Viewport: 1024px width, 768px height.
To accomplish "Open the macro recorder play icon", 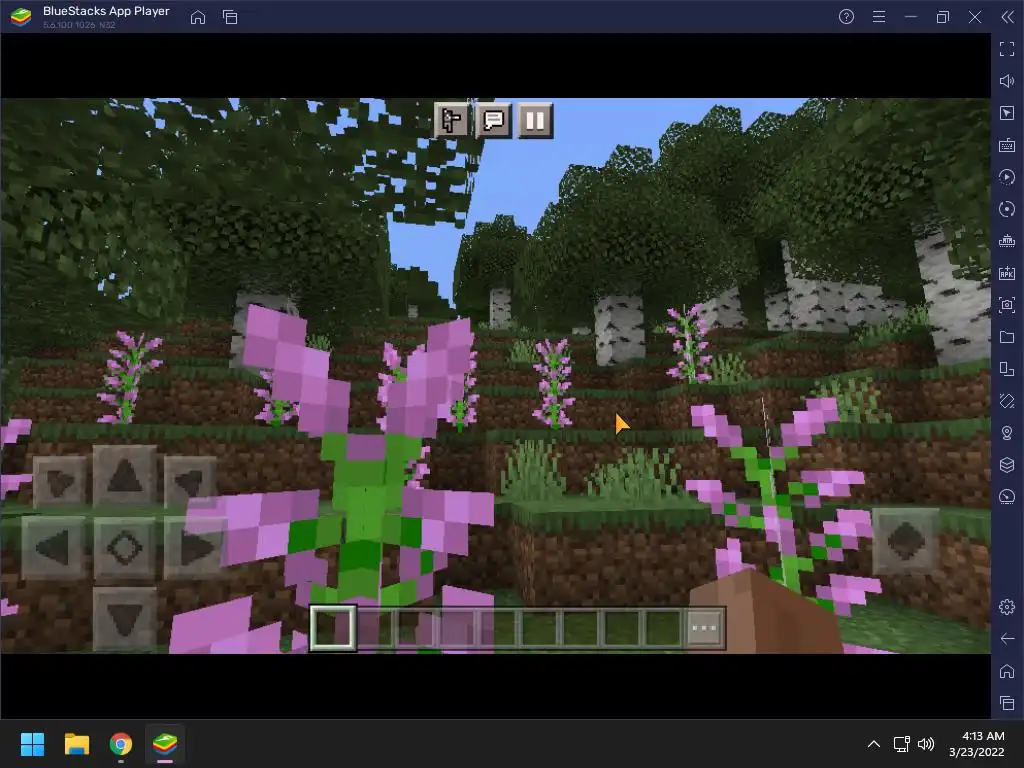I will [1007, 177].
